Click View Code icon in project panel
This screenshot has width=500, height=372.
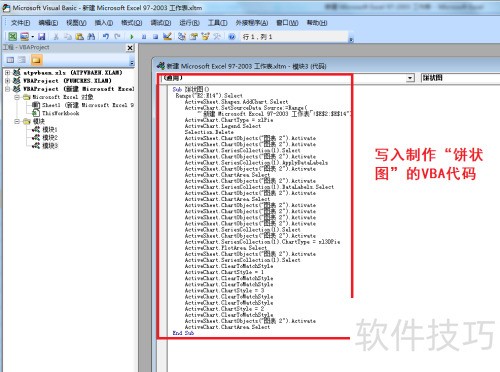coord(10,60)
